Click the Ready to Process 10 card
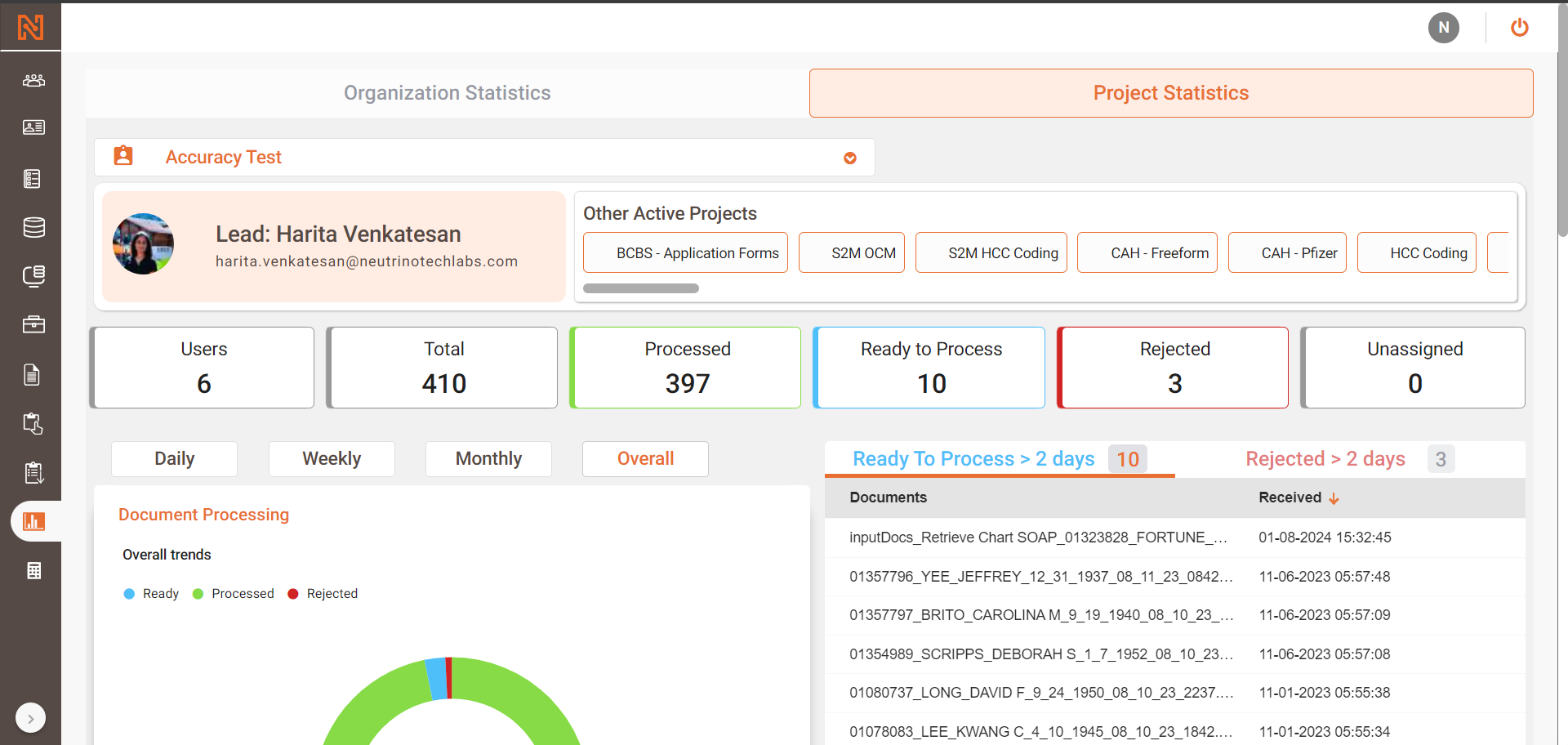The image size is (1568, 745). 929,368
